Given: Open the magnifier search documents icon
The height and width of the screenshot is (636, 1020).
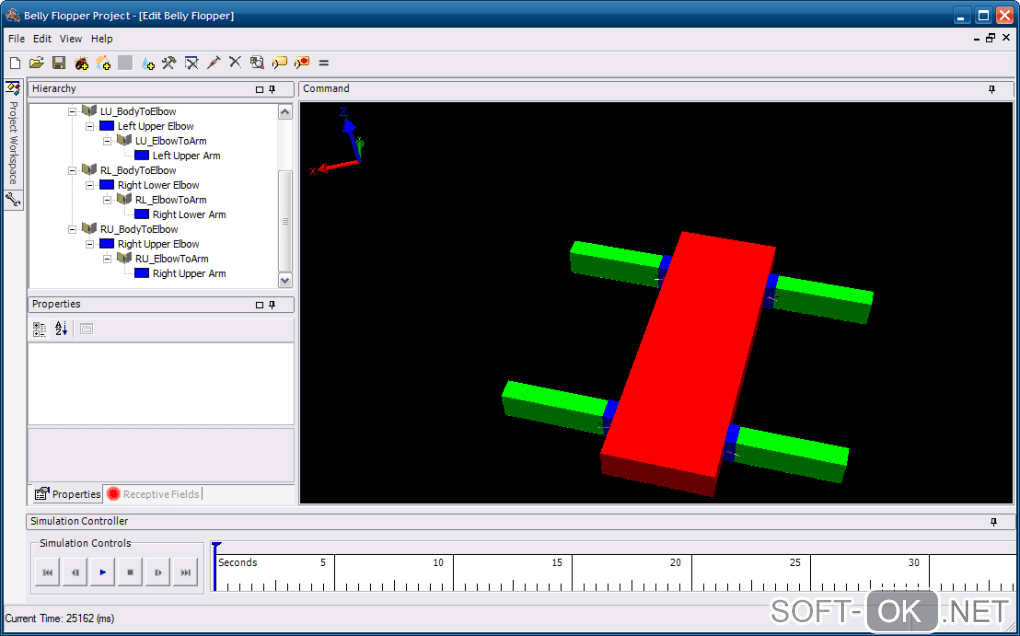Looking at the screenshot, I should point(257,63).
